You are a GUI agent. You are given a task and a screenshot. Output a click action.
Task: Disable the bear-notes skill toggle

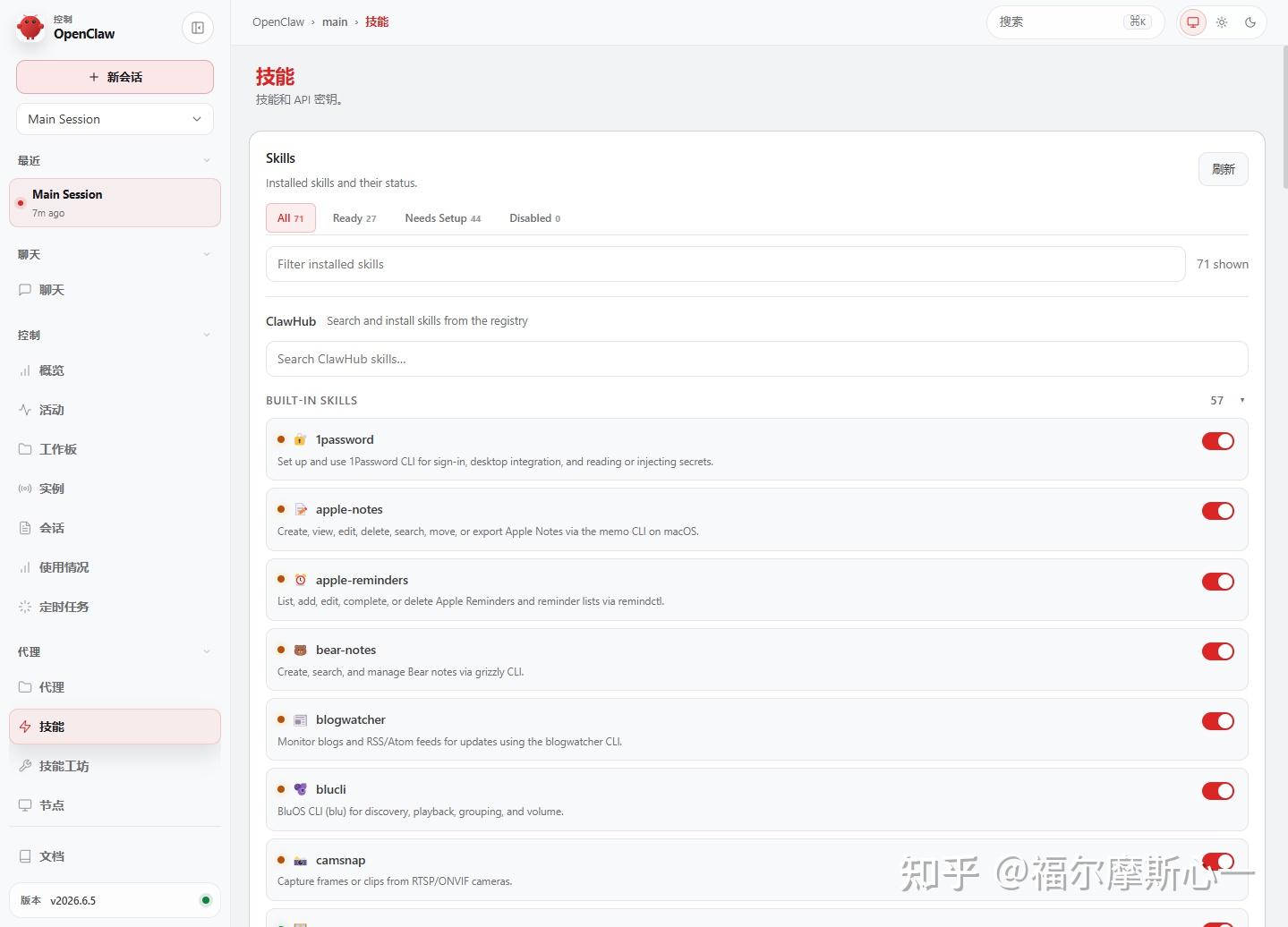click(1218, 651)
